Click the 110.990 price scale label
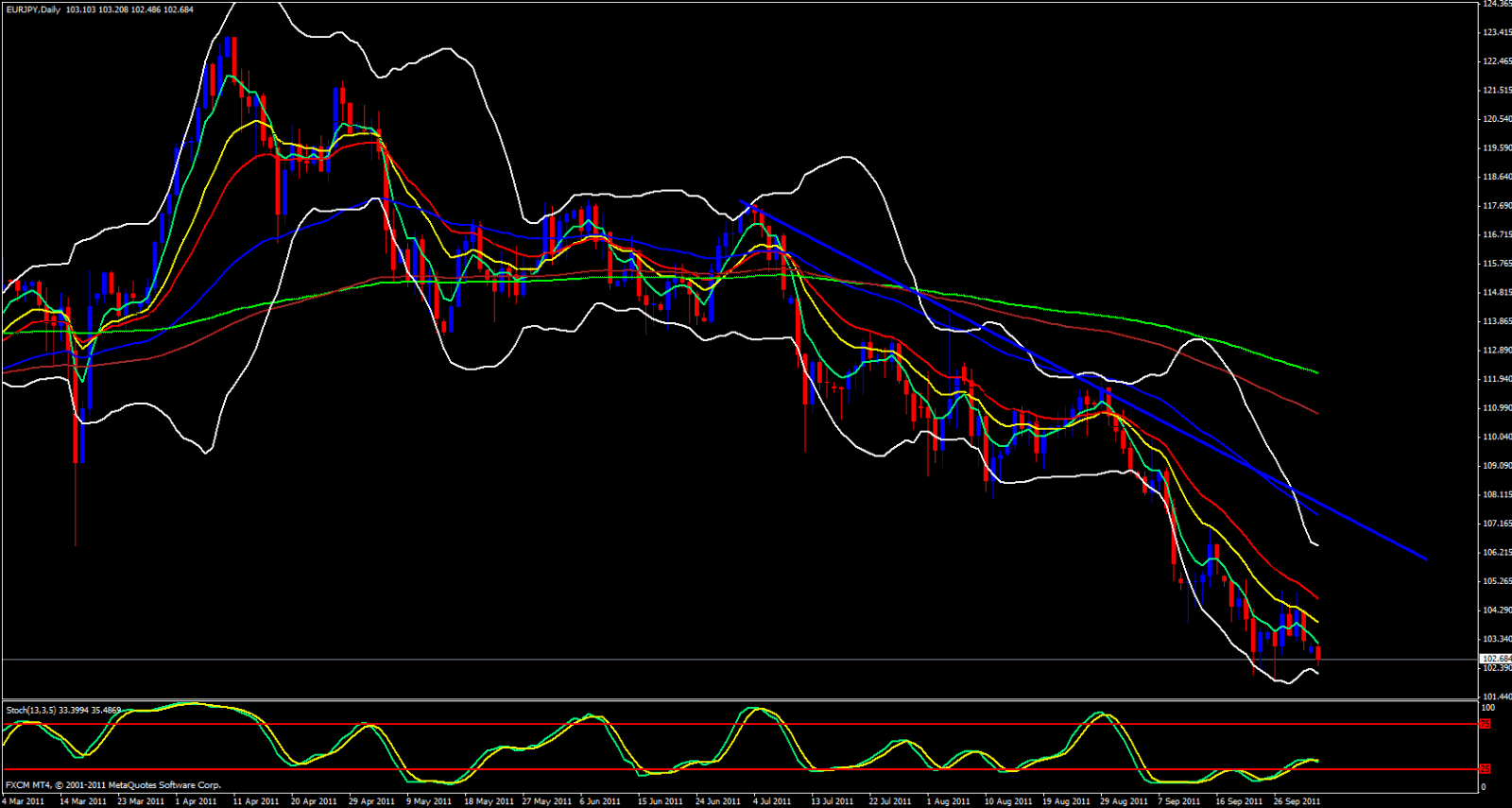This screenshot has height=808, width=1512. pyautogui.click(x=1497, y=408)
